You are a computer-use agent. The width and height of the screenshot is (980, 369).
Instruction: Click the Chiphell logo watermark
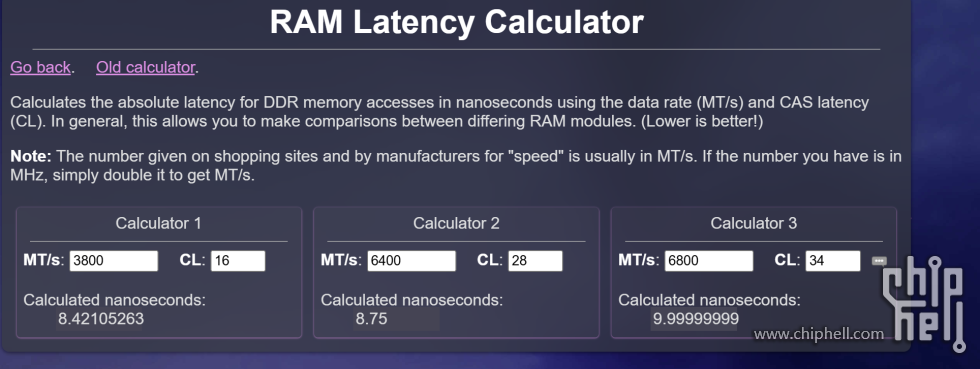tap(924, 303)
